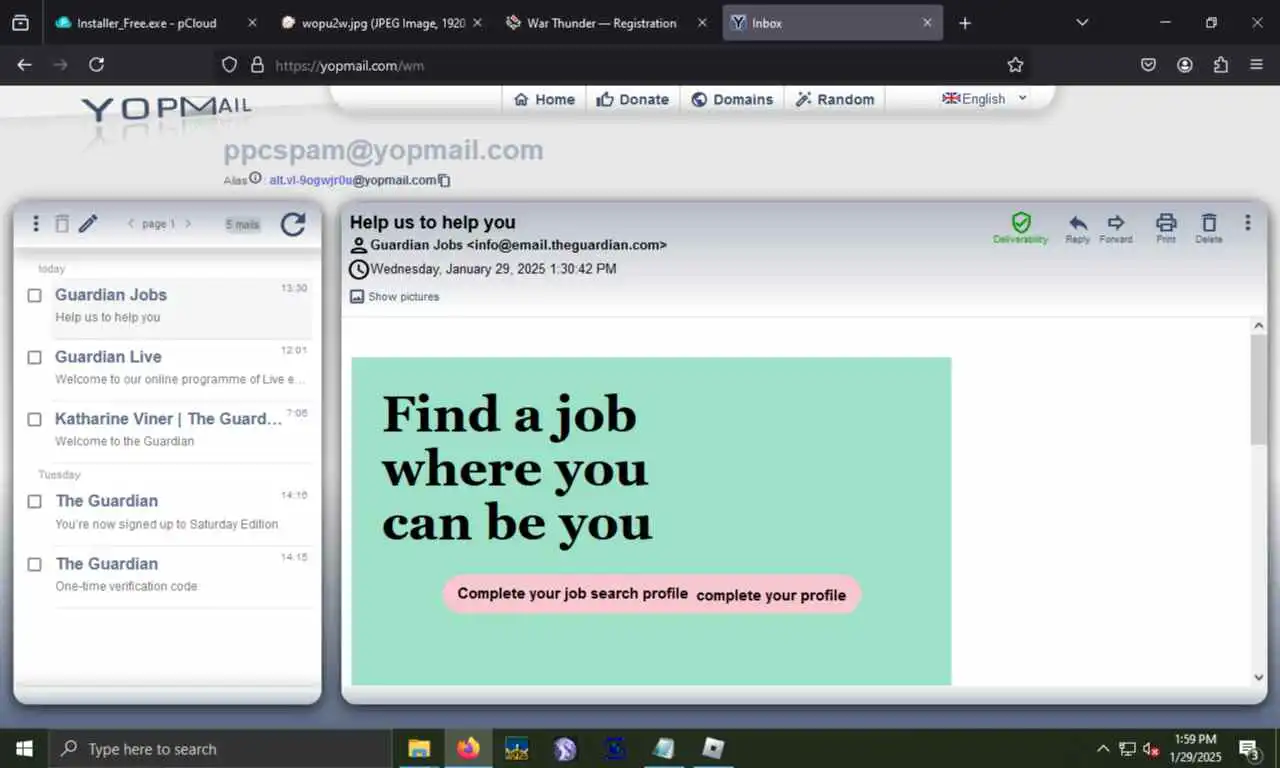This screenshot has height=768, width=1280.
Task: Tick the Guardian Live mail checkbox
Action: tap(35, 357)
